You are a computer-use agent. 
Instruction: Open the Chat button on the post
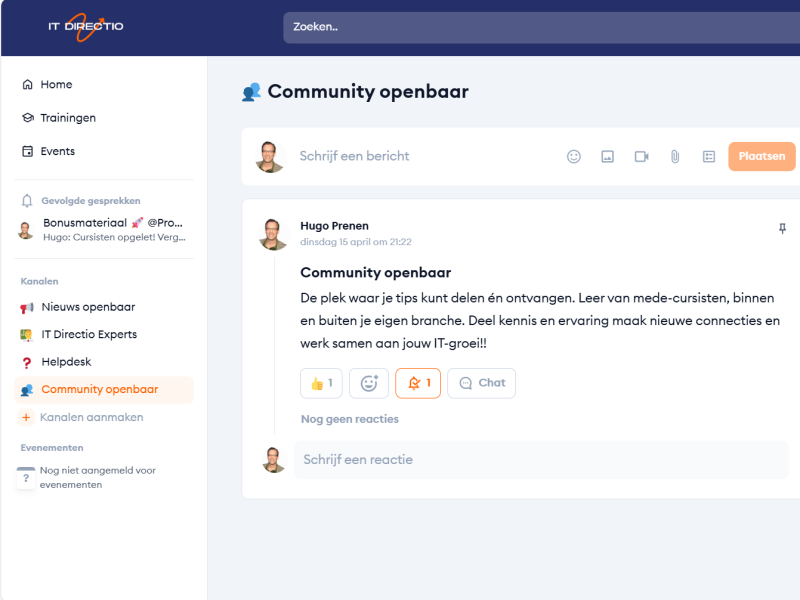click(481, 383)
